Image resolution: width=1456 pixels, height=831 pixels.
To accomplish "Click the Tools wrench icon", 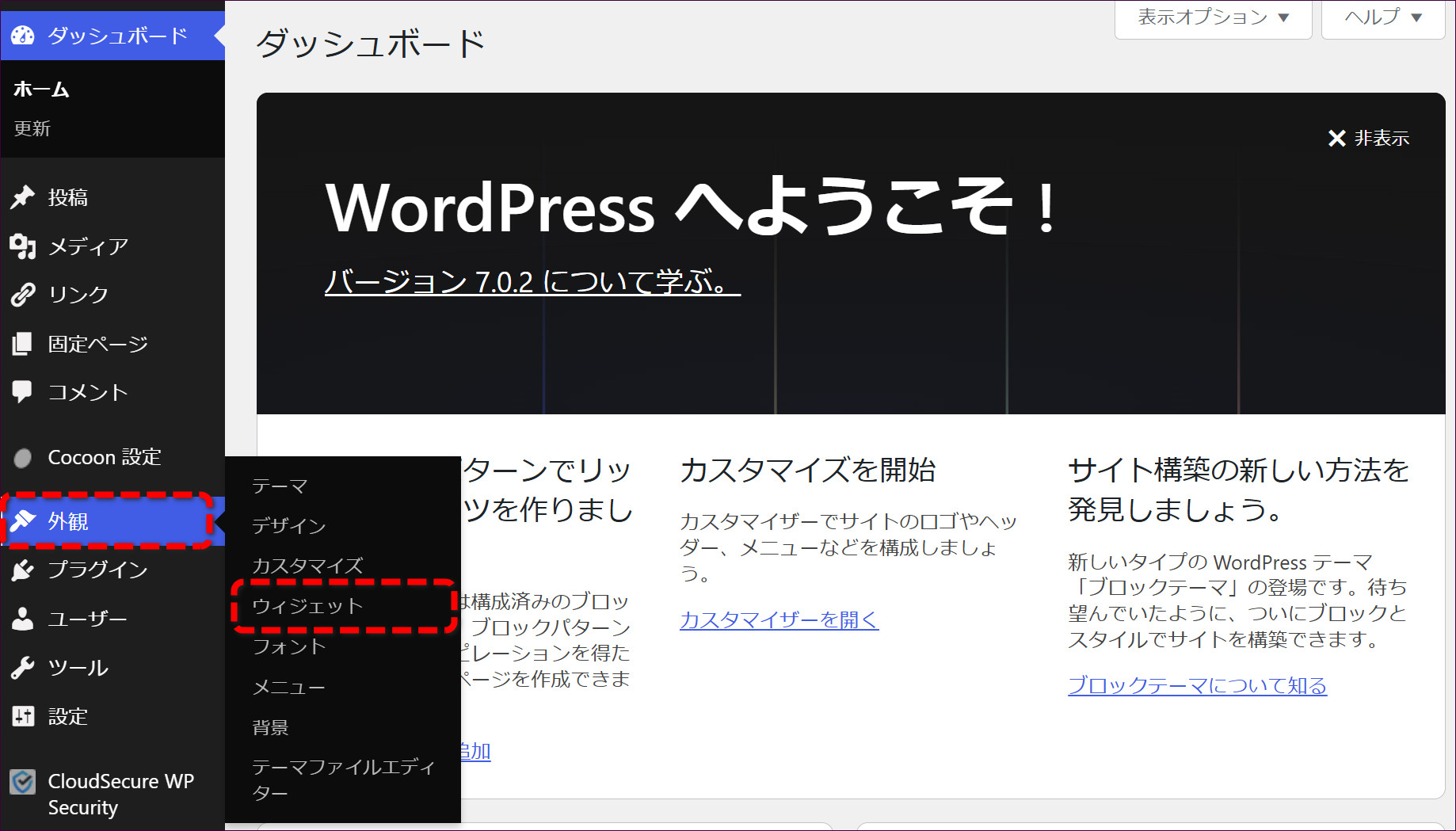I will pyautogui.click(x=23, y=668).
